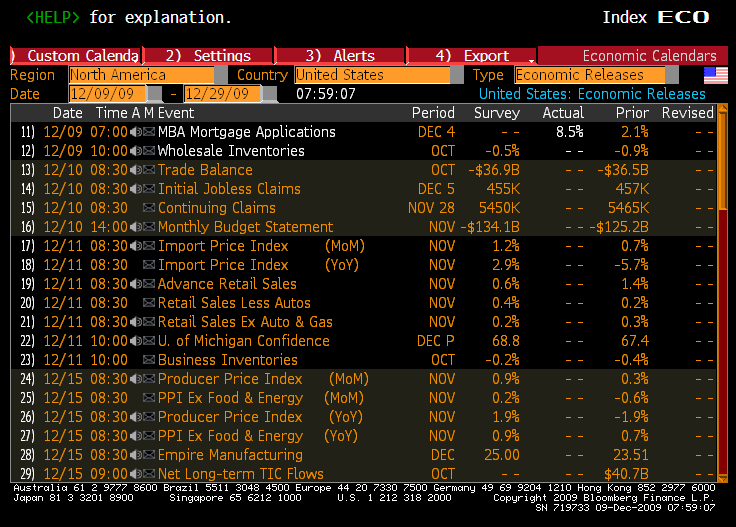Click speaker icon for PPI Ex Food & Energy YoY
736x527 pixels.
pyautogui.click(x=136, y=436)
